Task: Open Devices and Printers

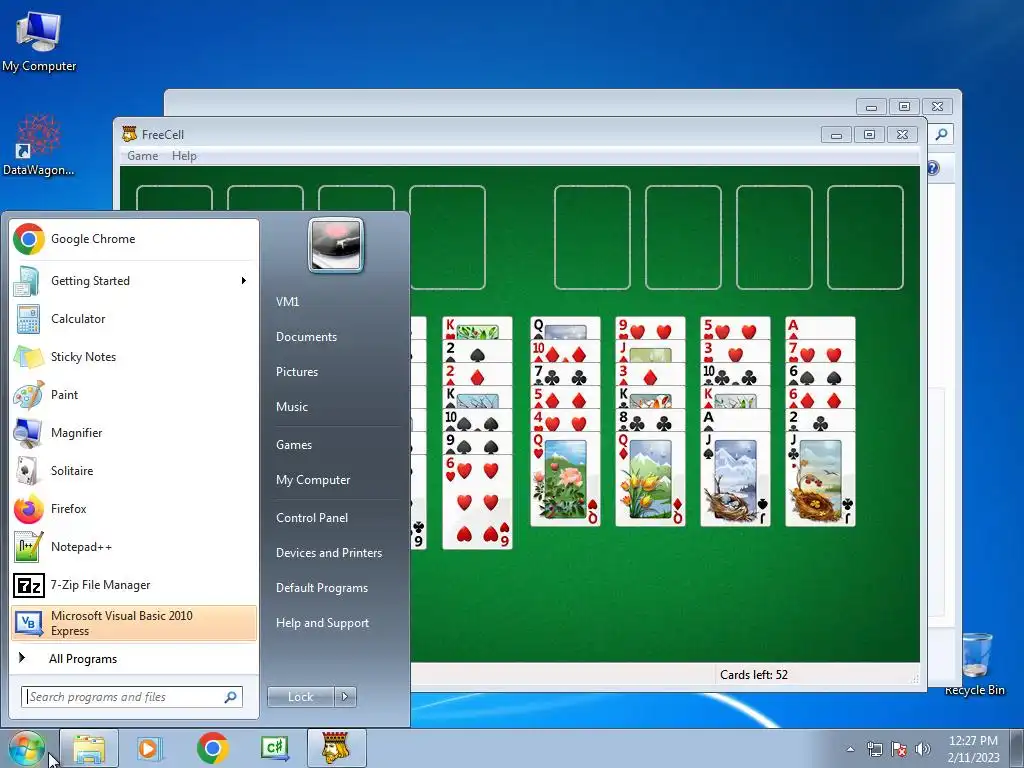Action: click(x=329, y=553)
